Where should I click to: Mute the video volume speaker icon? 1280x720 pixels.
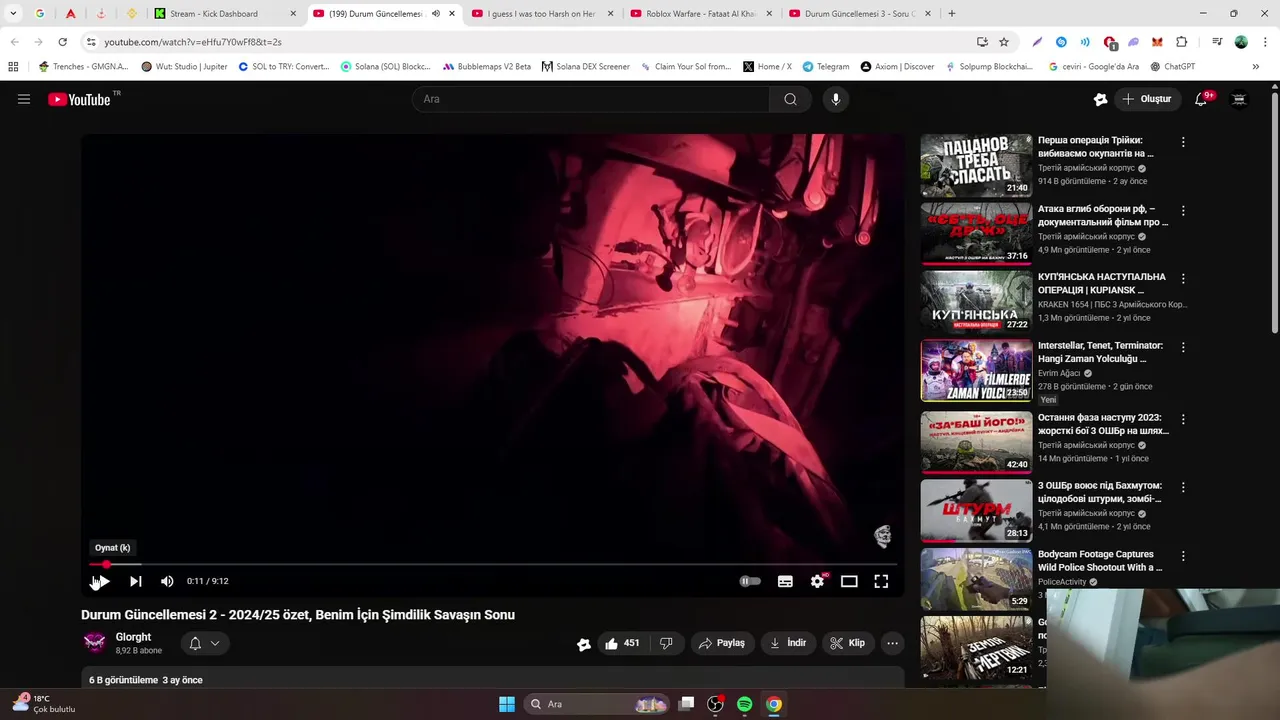167,581
